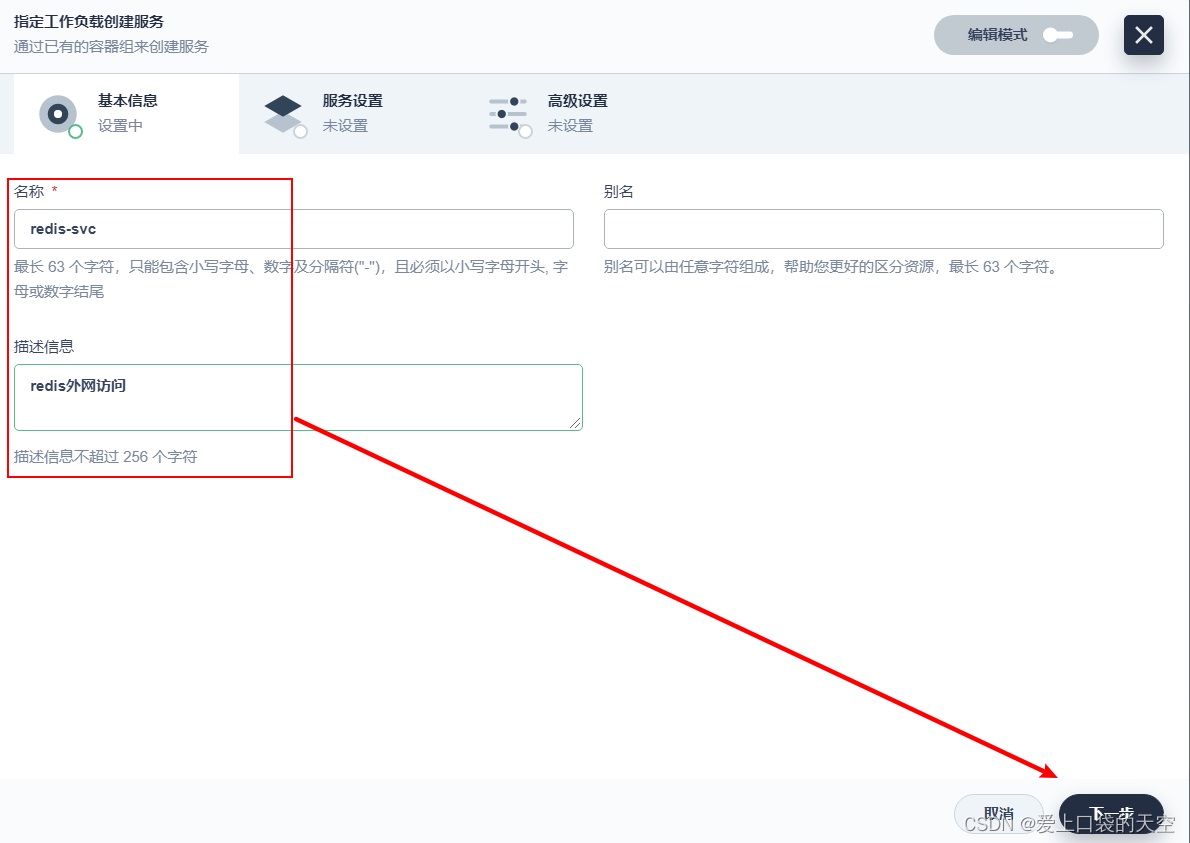Close the create service dialog
Image resolution: width=1190 pixels, height=843 pixels.
[1143, 35]
